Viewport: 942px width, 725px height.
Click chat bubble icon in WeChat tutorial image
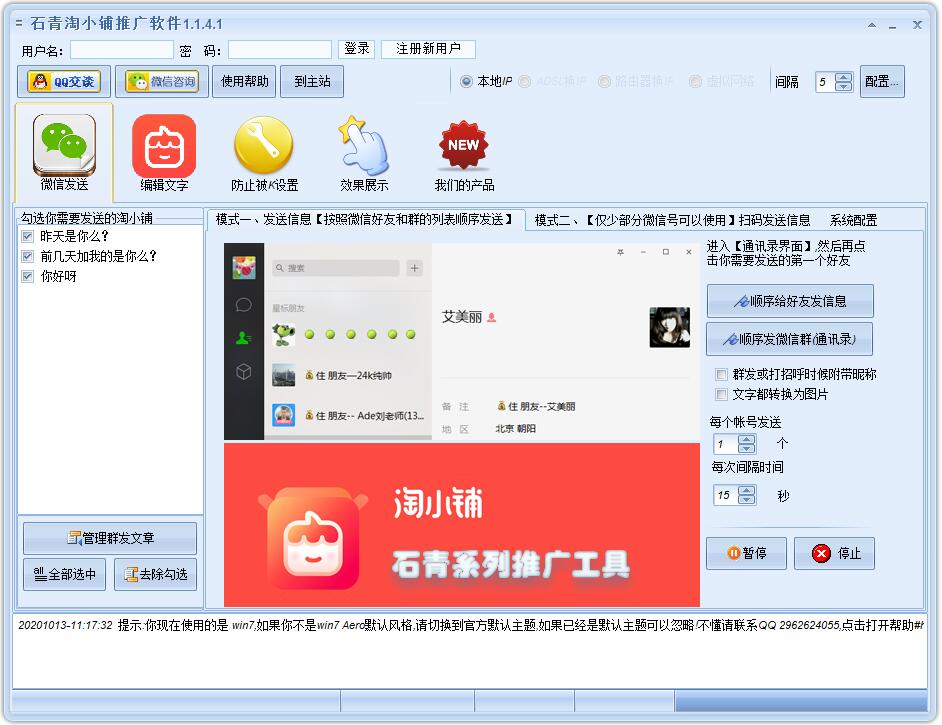(x=243, y=305)
